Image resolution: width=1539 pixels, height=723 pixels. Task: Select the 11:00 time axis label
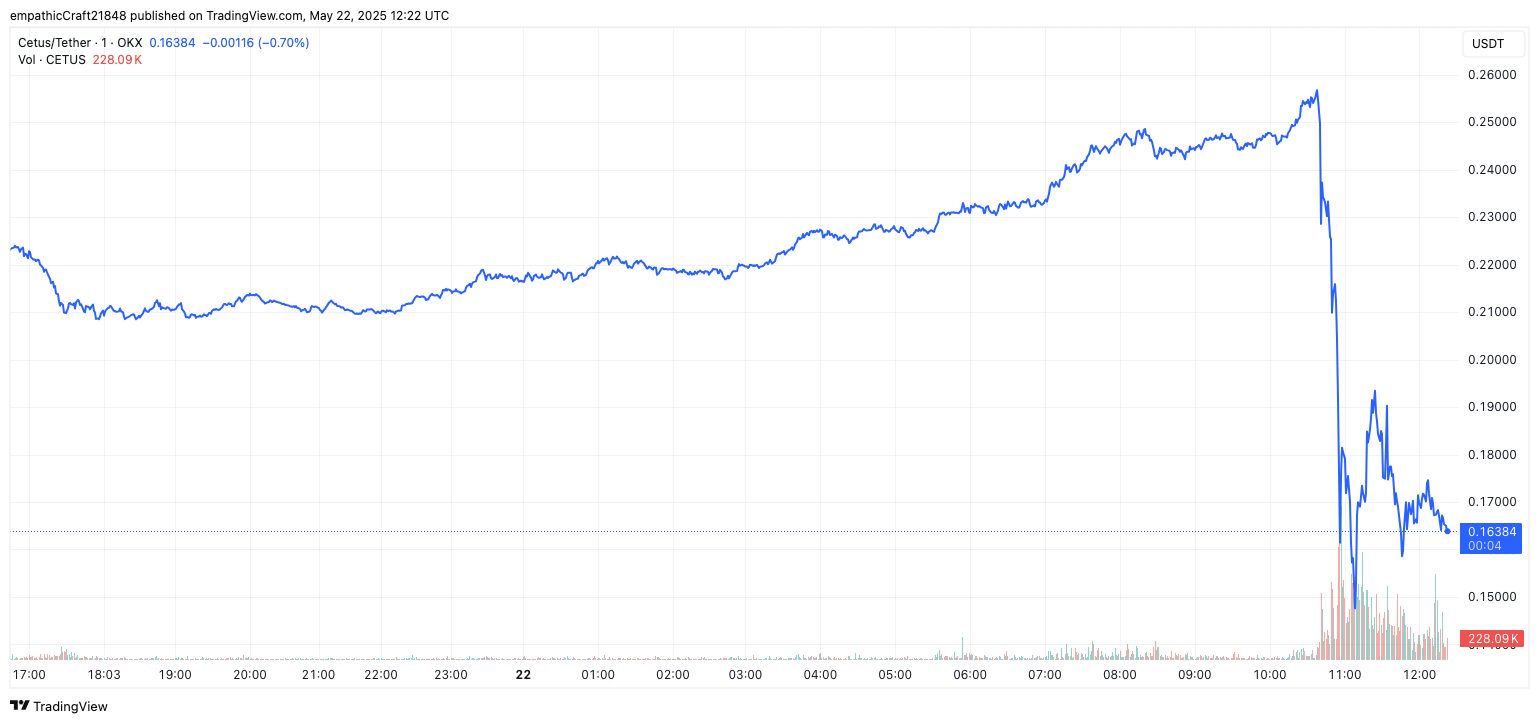tap(1344, 675)
